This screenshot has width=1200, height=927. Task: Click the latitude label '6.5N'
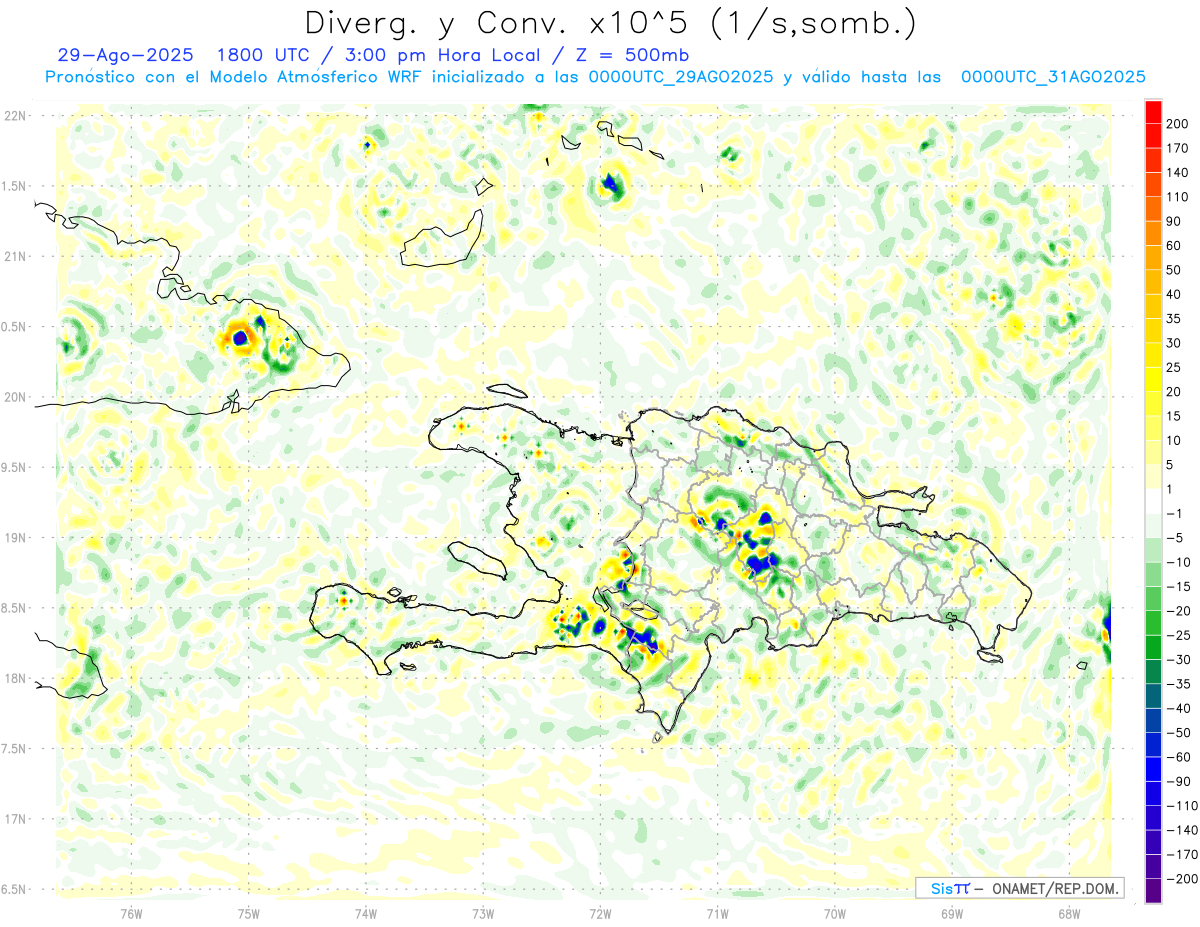pos(15,889)
